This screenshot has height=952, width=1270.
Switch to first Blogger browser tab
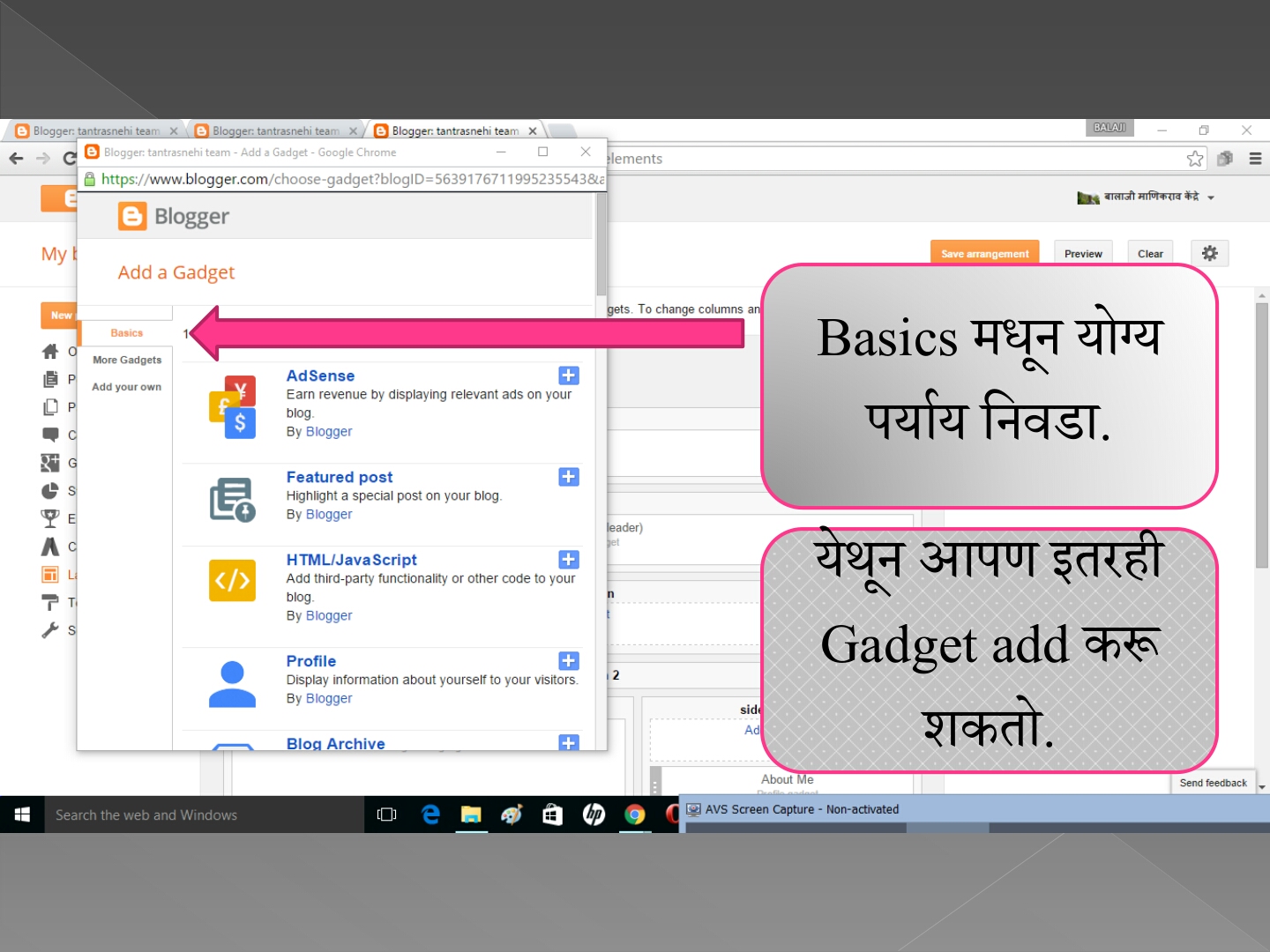click(x=95, y=130)
